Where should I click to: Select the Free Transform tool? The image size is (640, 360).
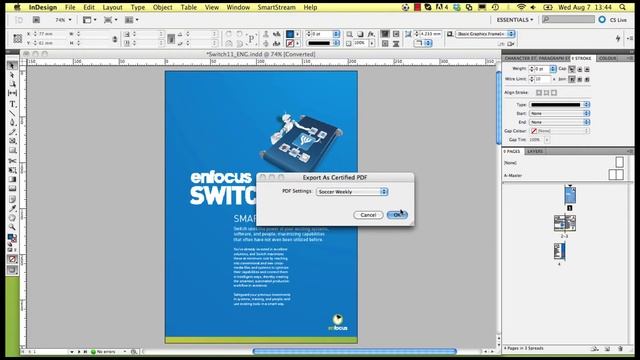click(x=12, y=170)
